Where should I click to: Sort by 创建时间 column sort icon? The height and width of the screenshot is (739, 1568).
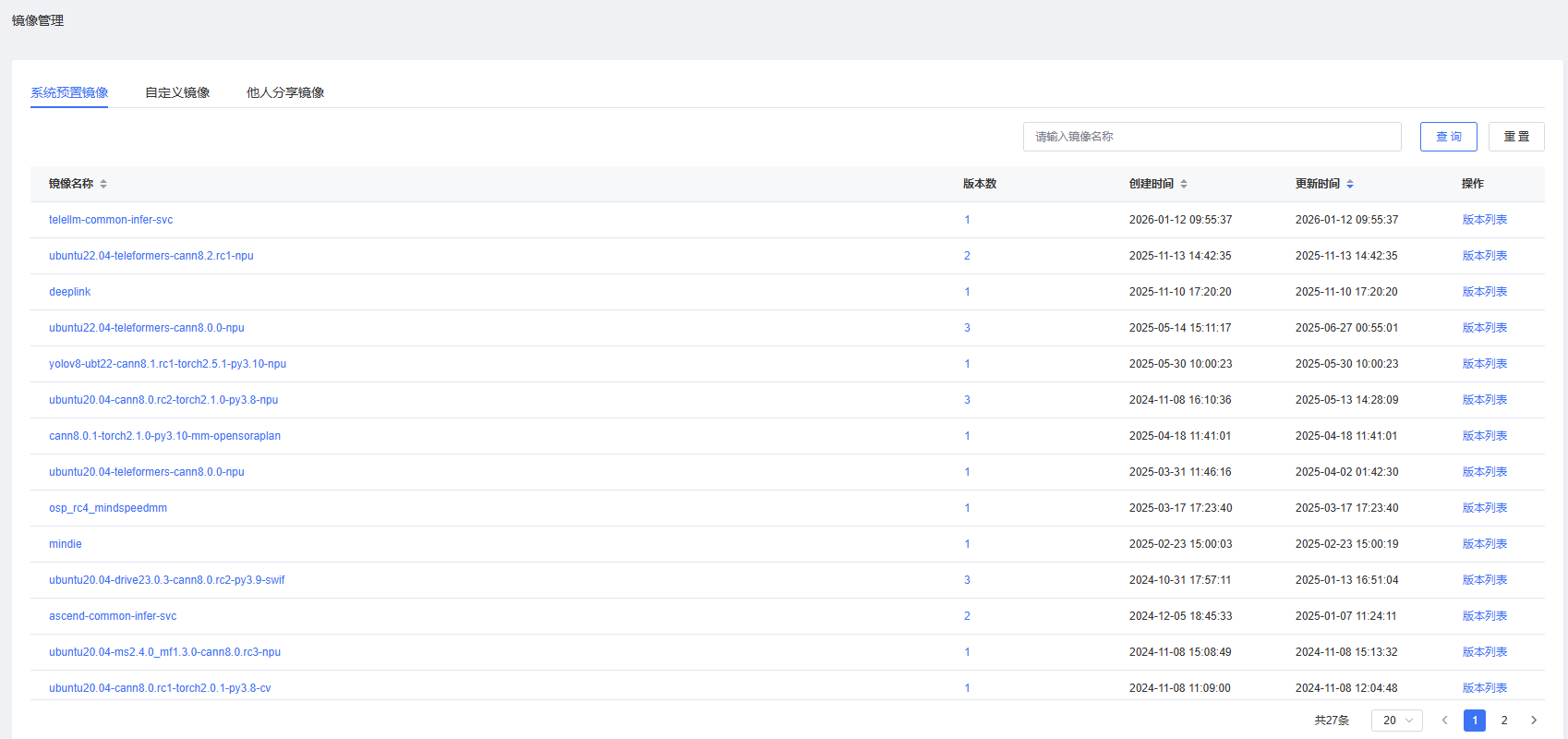(x=1184, y=184)
